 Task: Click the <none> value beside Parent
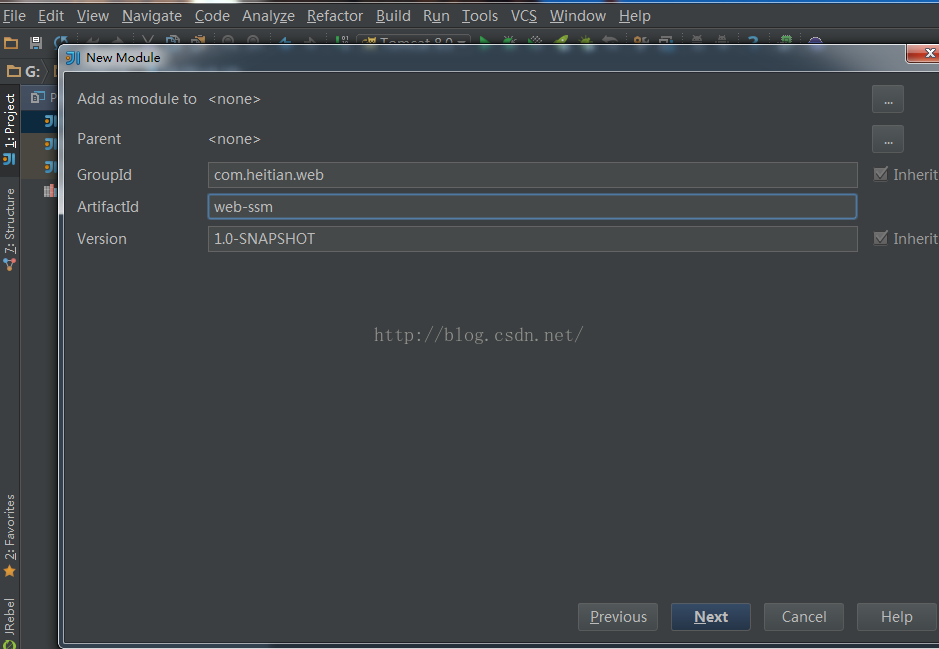(x=234, y=139)
